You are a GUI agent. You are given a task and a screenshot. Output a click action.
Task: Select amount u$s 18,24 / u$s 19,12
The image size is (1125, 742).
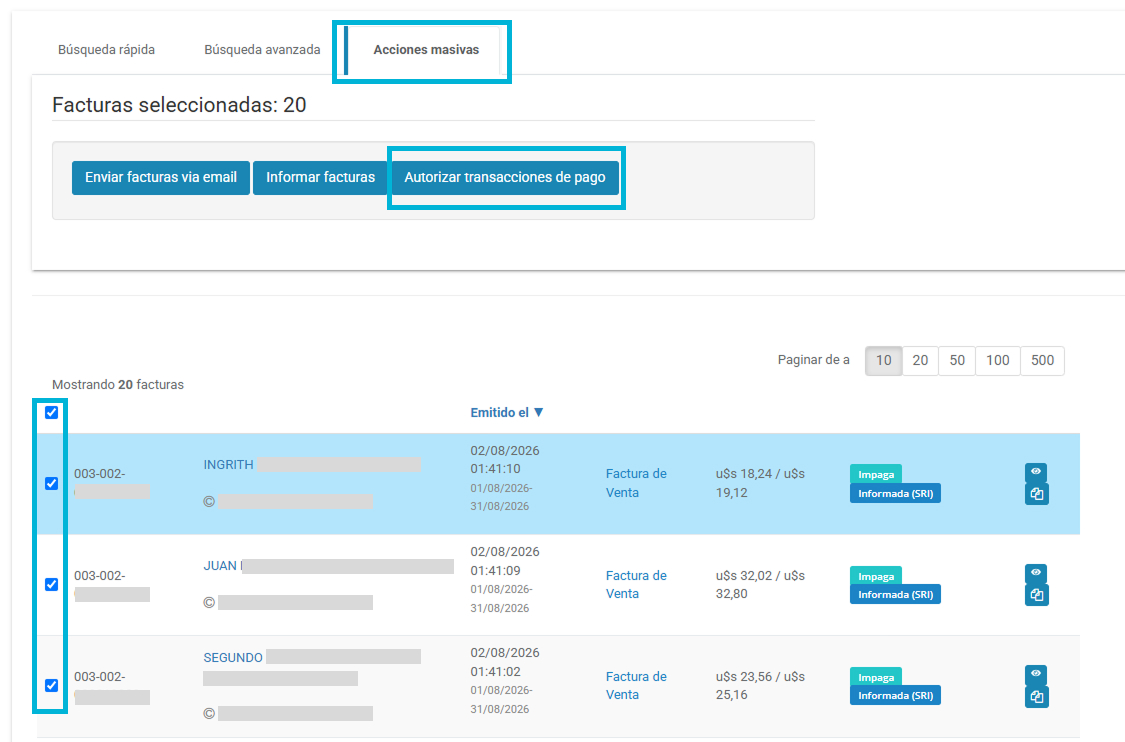[760, 483]
